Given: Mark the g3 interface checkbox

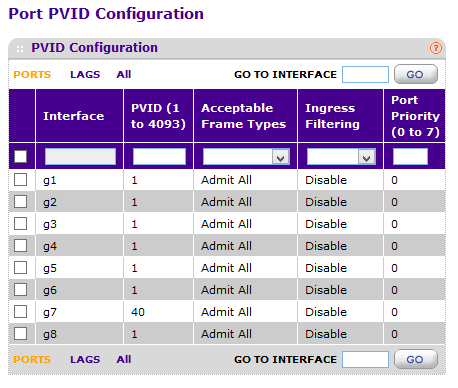Looking at the screenshot, I should (x=21, y=224).
